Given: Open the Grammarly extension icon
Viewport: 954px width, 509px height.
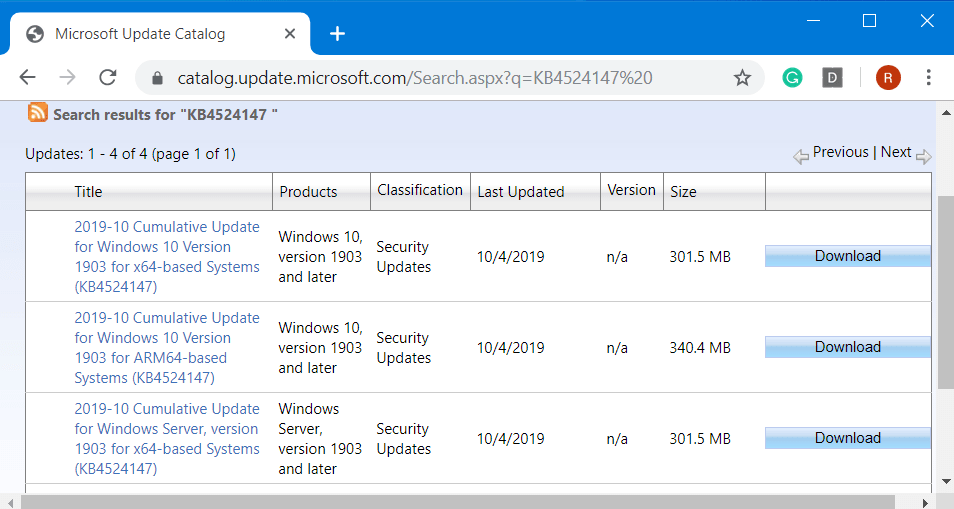Looking at the screenshot, I should 792,78.
